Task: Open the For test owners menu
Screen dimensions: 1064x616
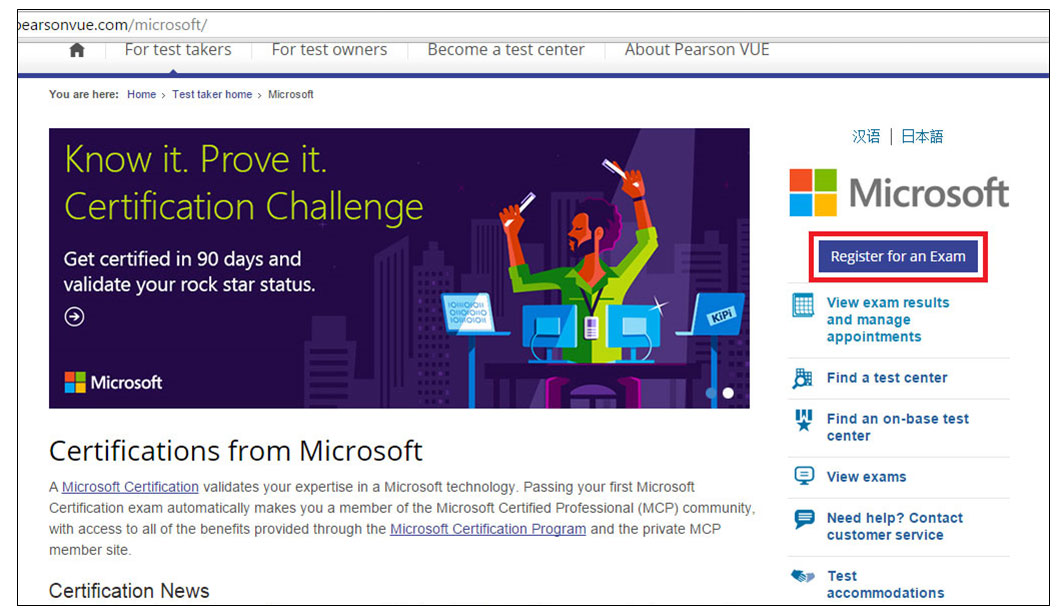Action: point(329,50)
